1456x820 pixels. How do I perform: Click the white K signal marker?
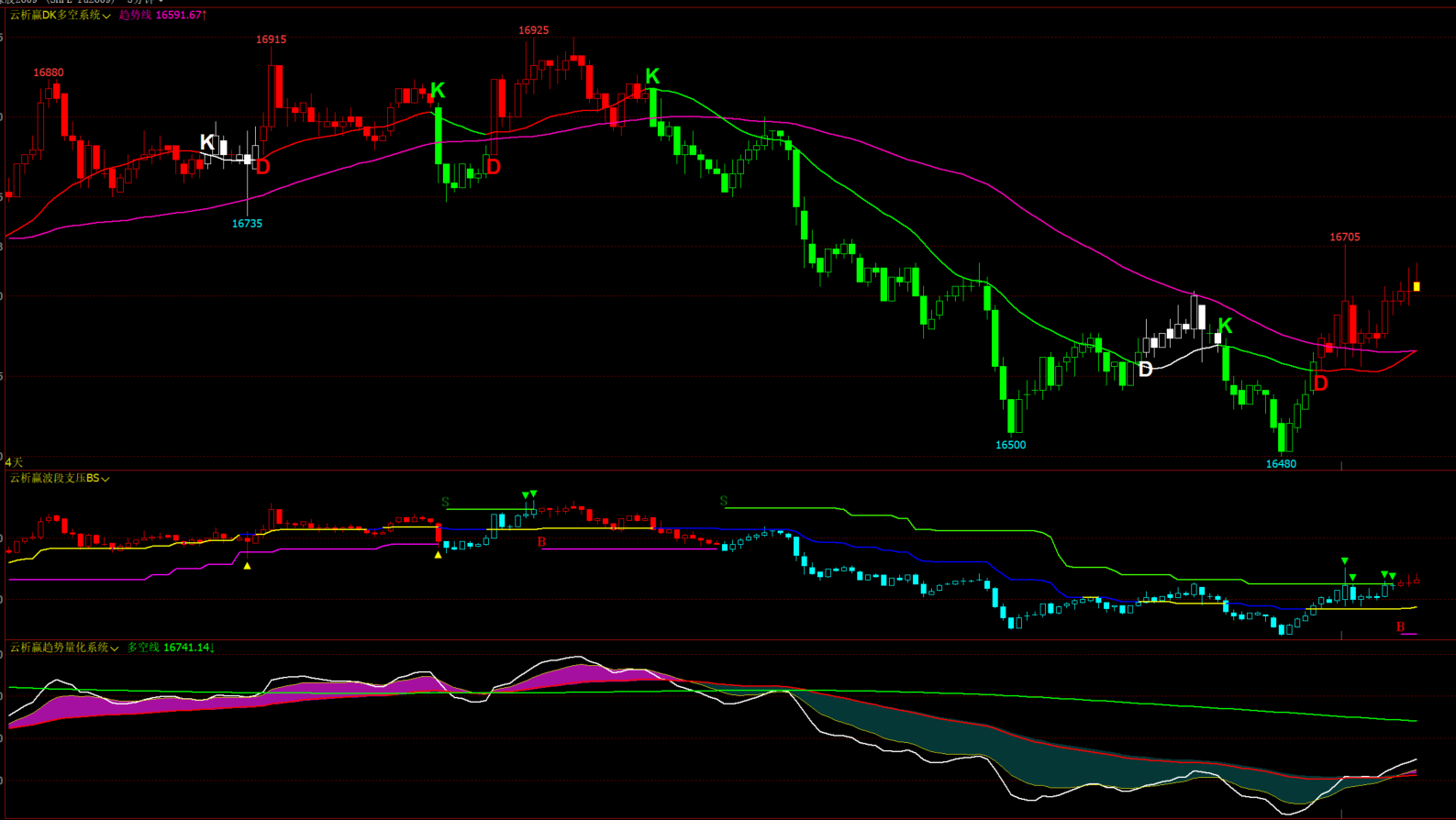click(x=207, y=142)
